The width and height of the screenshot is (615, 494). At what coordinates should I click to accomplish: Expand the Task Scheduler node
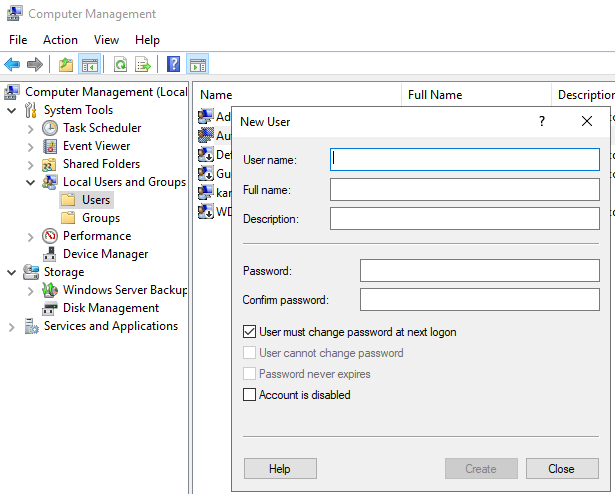pyautogui.click(x=30, y=128)
